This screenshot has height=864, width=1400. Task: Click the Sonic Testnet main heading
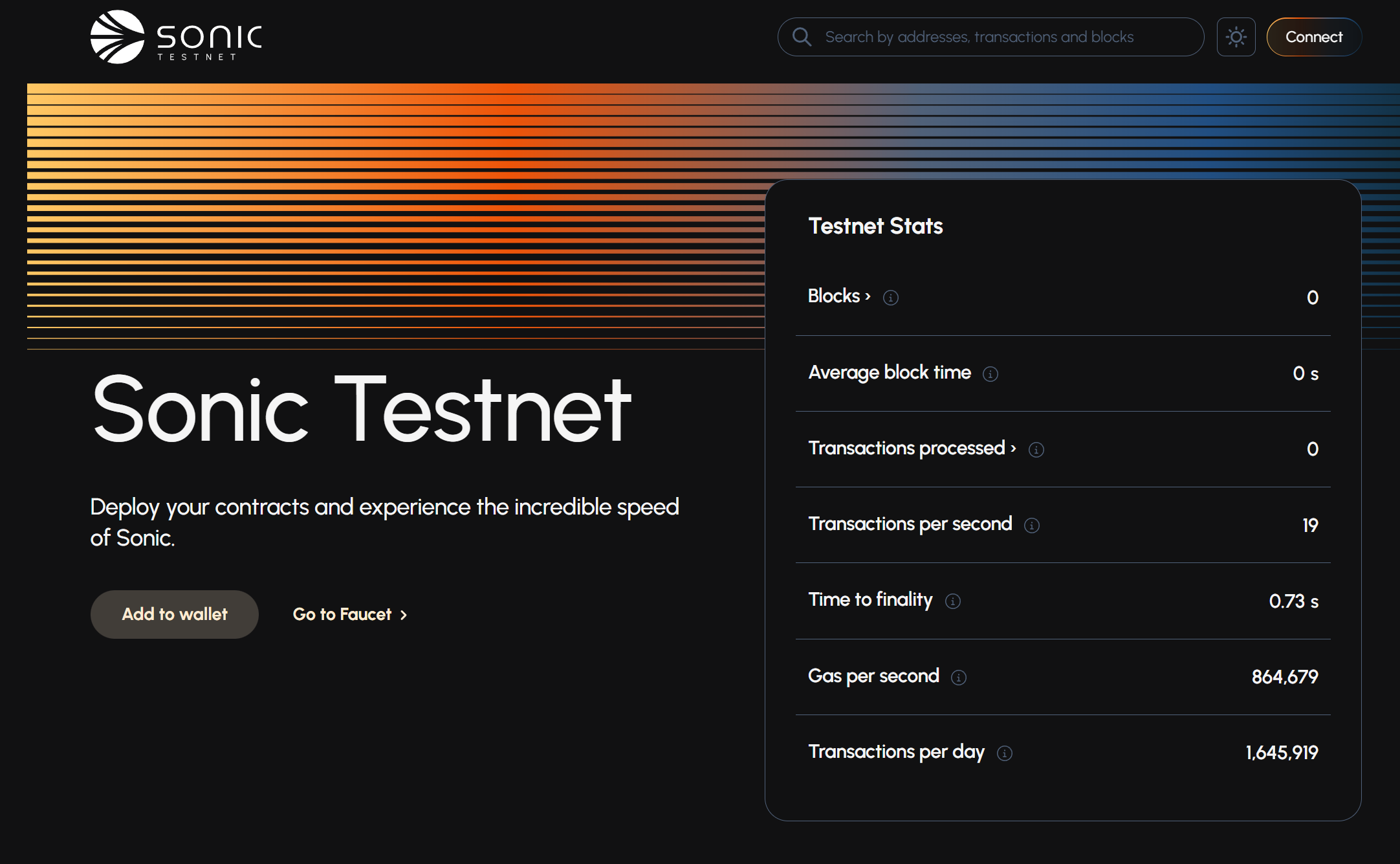pos(361,409)
